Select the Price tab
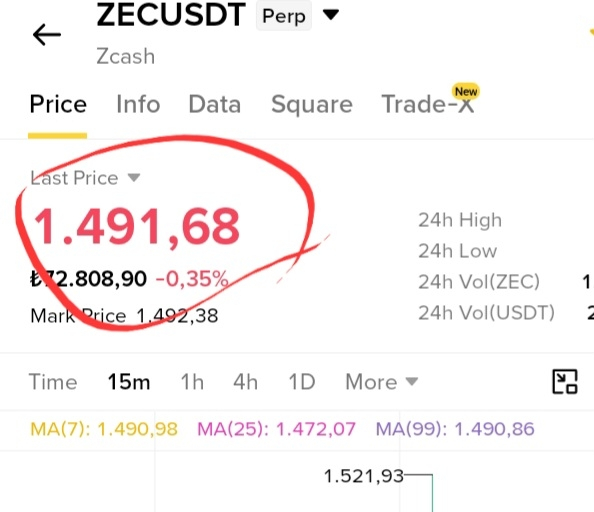 click(58, 104)
